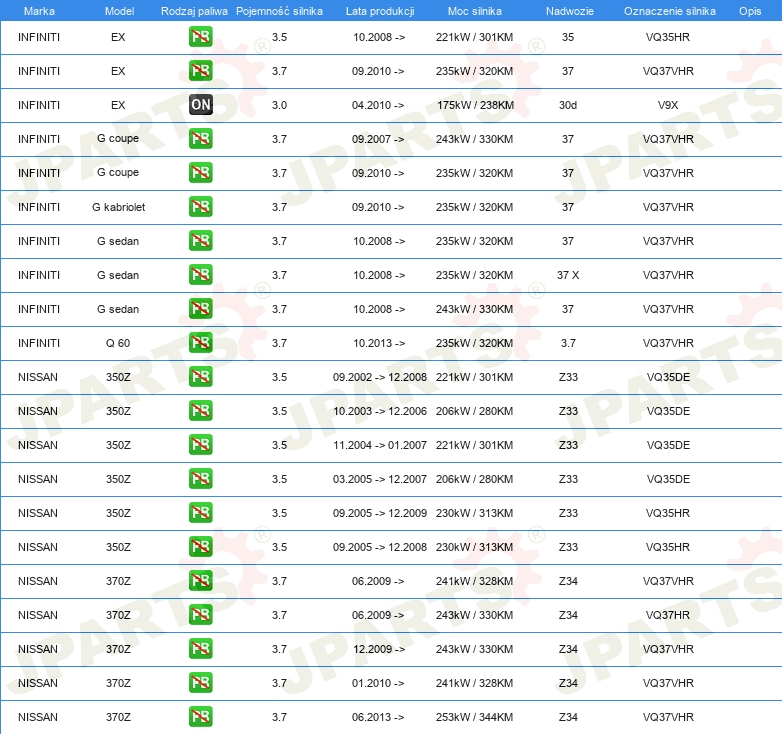Select the 37 X body cell
Image resolution: width=782 pixels, height=734 pixels.
point(568,275)
